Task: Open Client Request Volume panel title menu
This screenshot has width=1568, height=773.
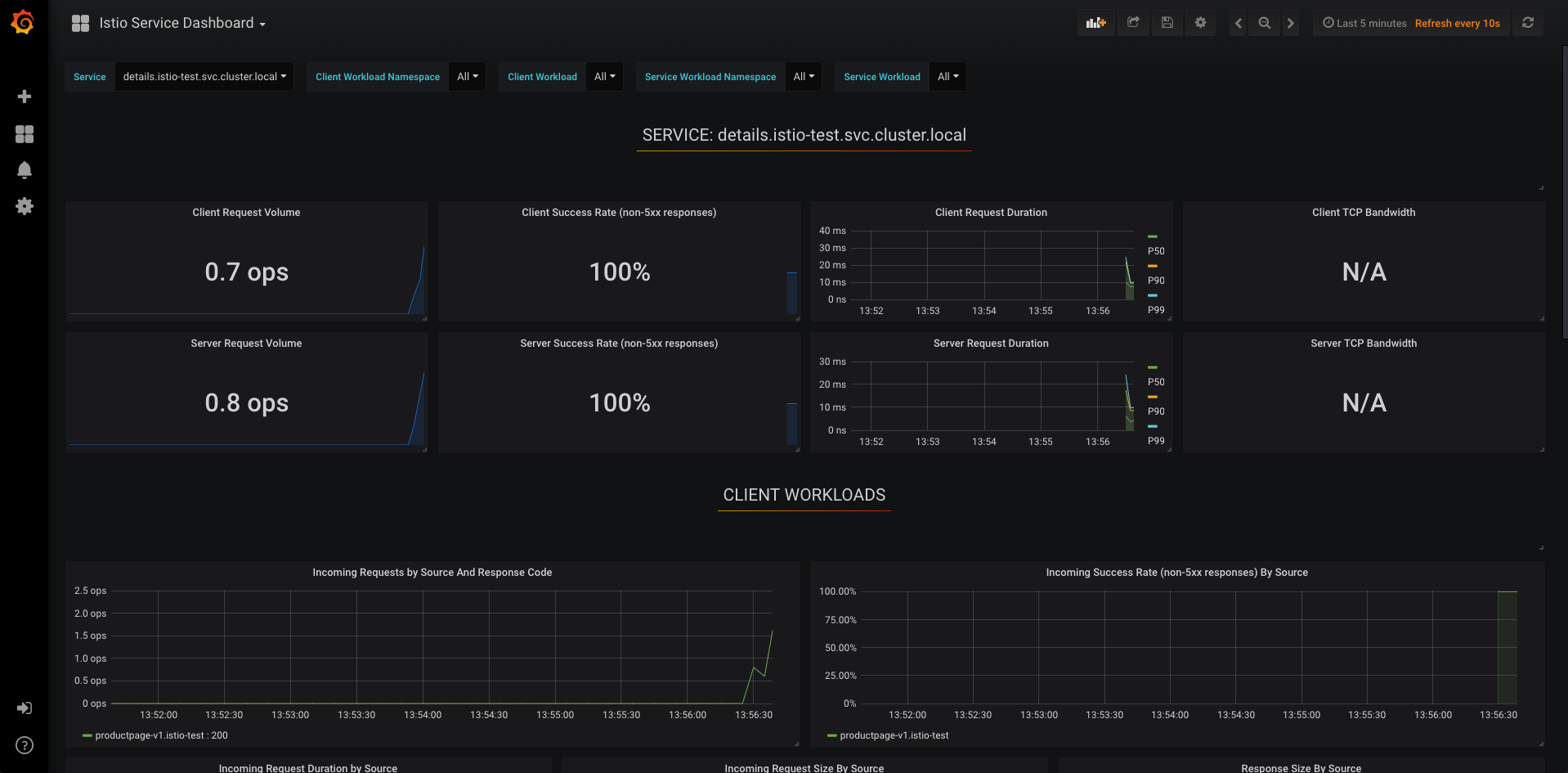Action: point(246,213)
